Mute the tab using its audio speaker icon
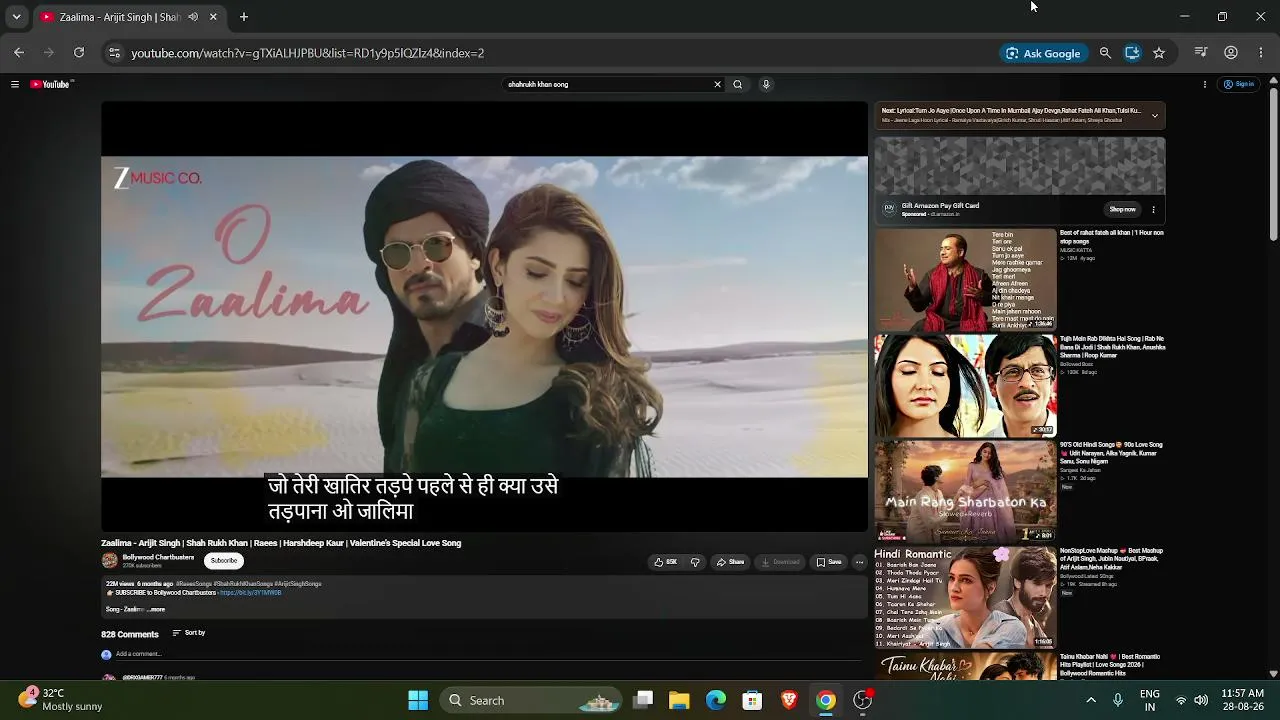 point(193,17)
